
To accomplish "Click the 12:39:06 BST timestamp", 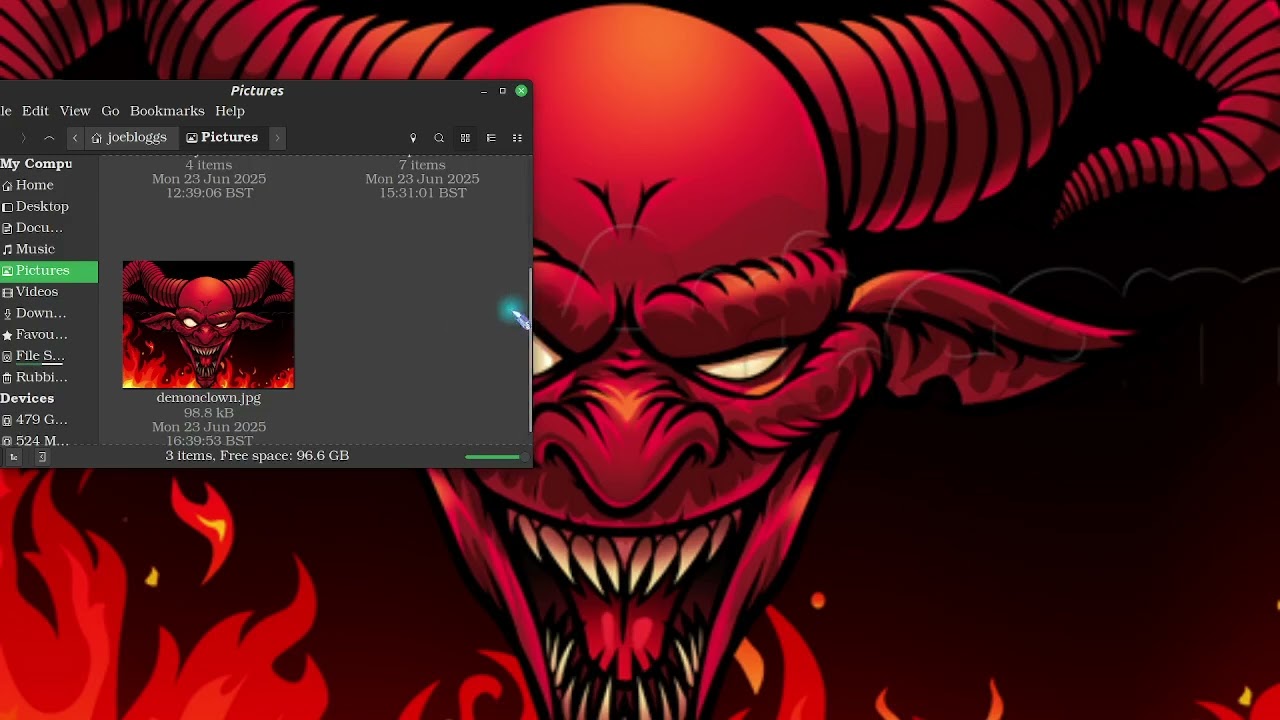I will (x=209, y=193).
